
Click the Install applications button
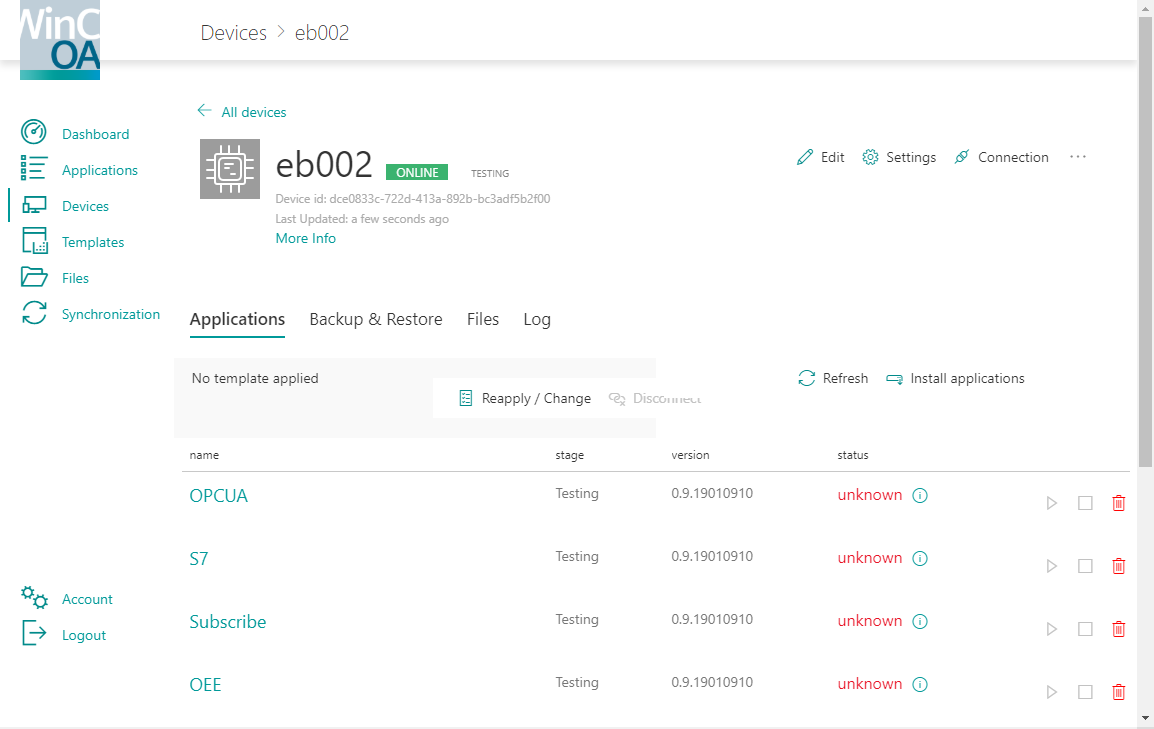(x=955, y=378)
